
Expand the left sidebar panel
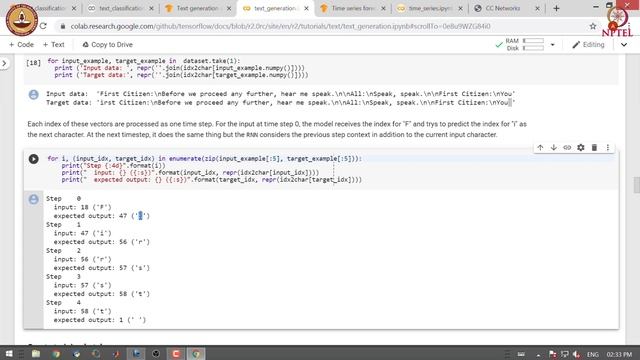(x=4, y=63)
